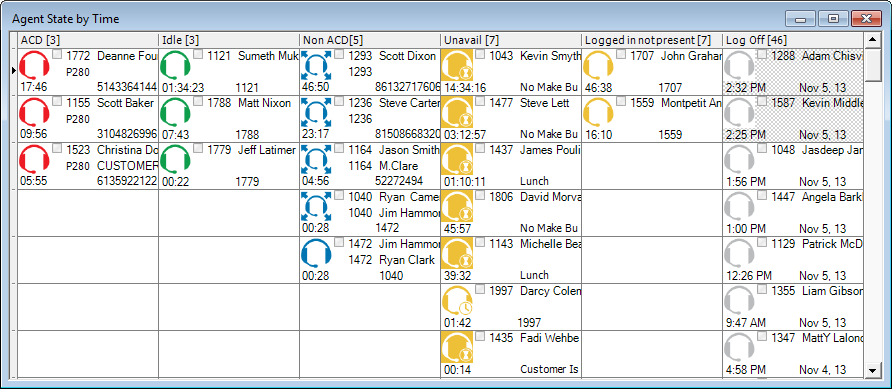Click the name Darcy Colen
The width and height of the screenshot is (894, 390).
pos(550,291)
